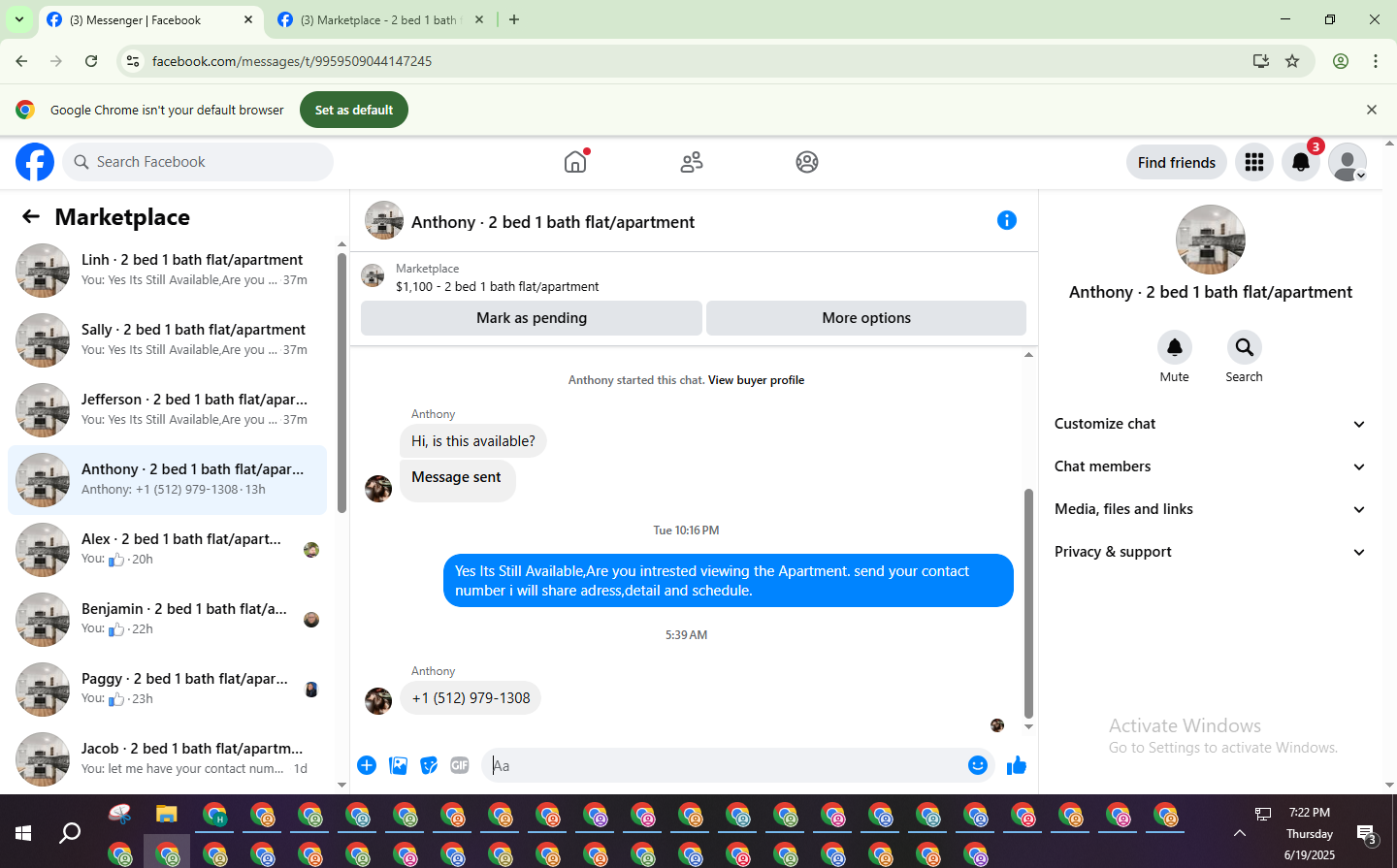
Task: Open Chrome's three-dot menu
Action: (x=1376, y=61)
